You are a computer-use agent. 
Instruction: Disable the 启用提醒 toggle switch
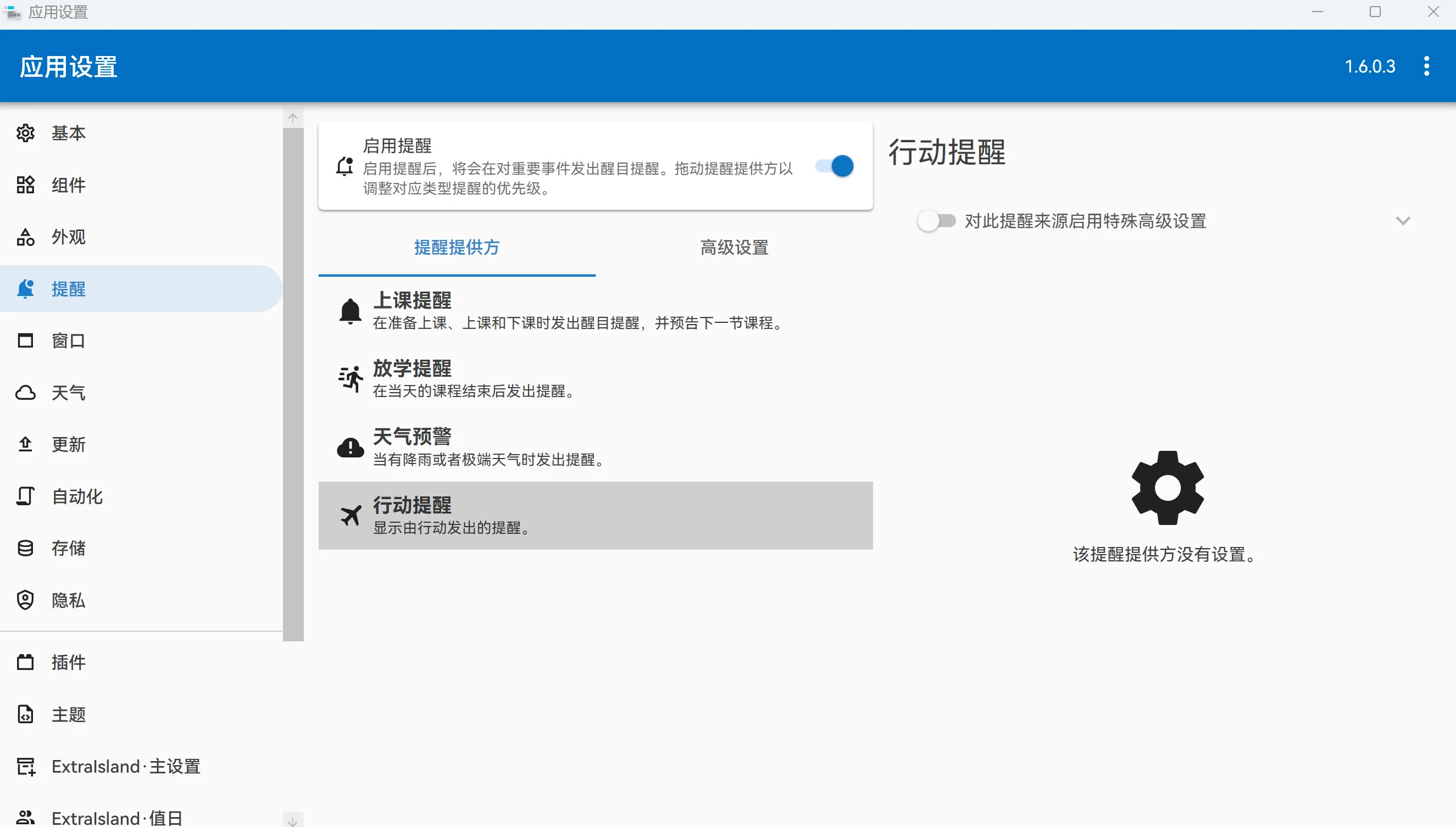point(834,166)
